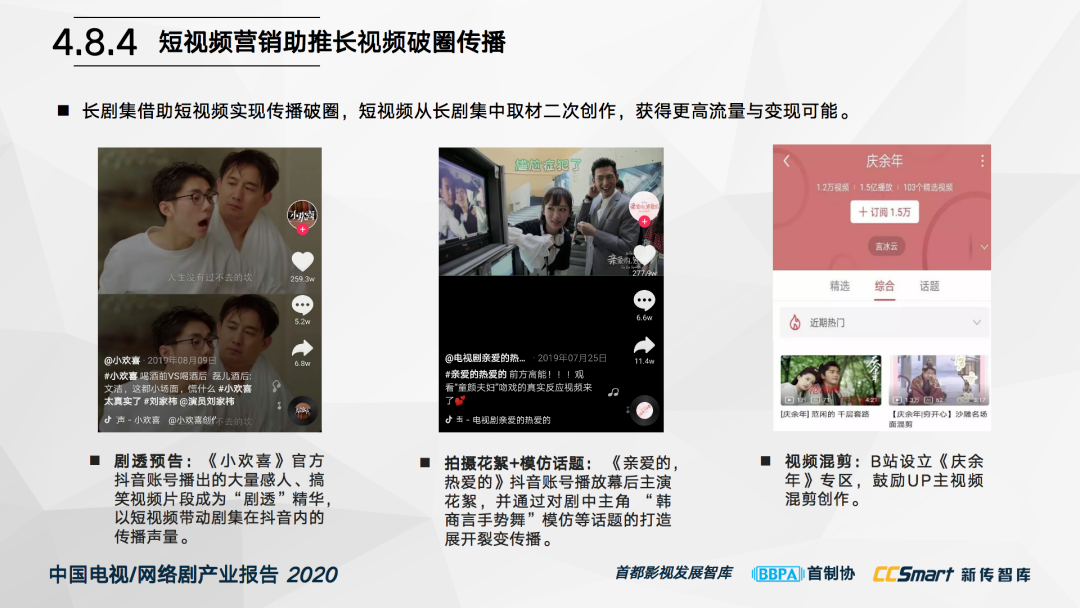The width and height of the screenshot is (1080, 608).
Task: Click the 言冰云 tag pill
Action: (883, 246)
